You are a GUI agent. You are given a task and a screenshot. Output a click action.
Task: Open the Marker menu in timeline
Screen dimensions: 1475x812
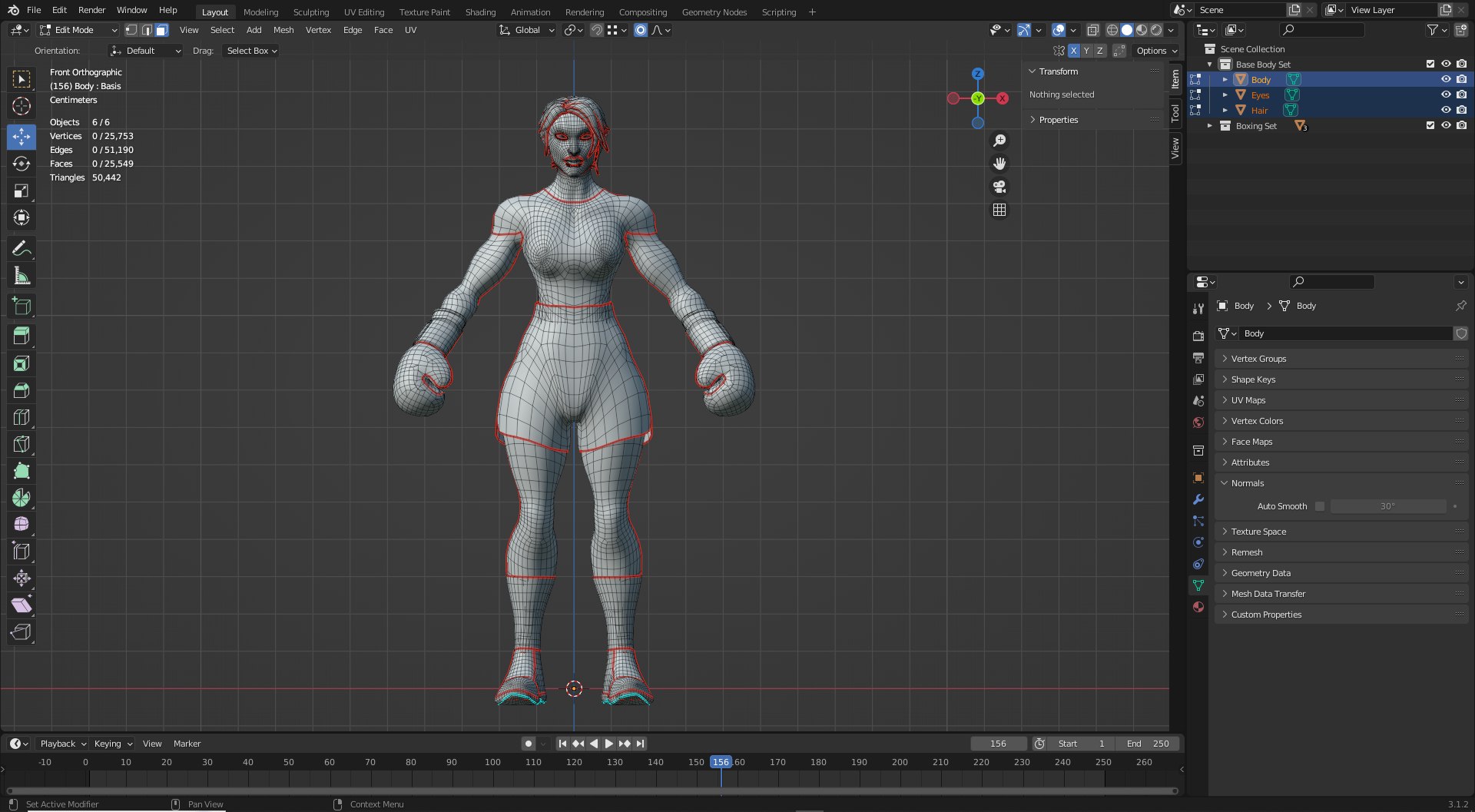click(x=187, y=744)
